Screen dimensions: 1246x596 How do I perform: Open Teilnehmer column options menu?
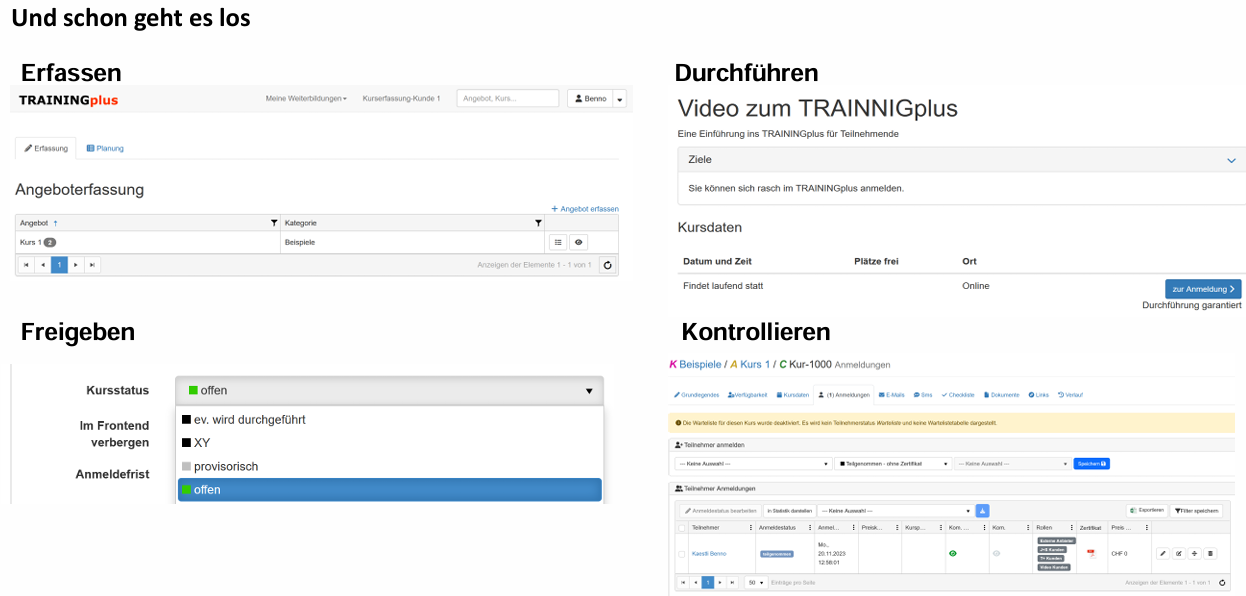click(x=750, y=528)
